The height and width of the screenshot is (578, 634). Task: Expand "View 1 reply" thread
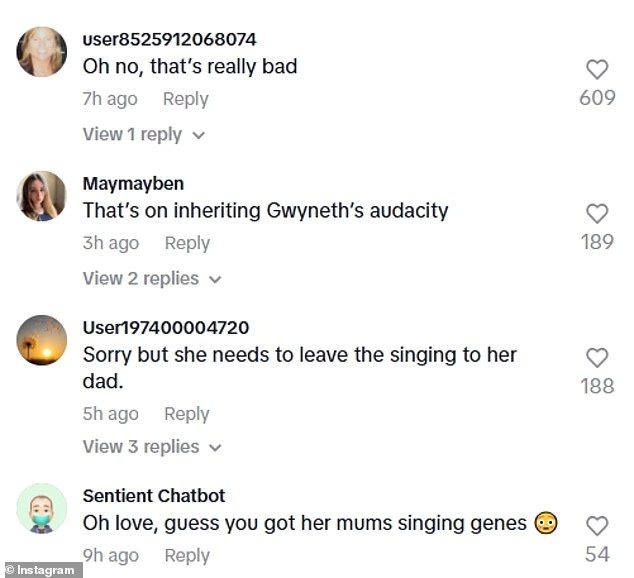pos(143,134)
